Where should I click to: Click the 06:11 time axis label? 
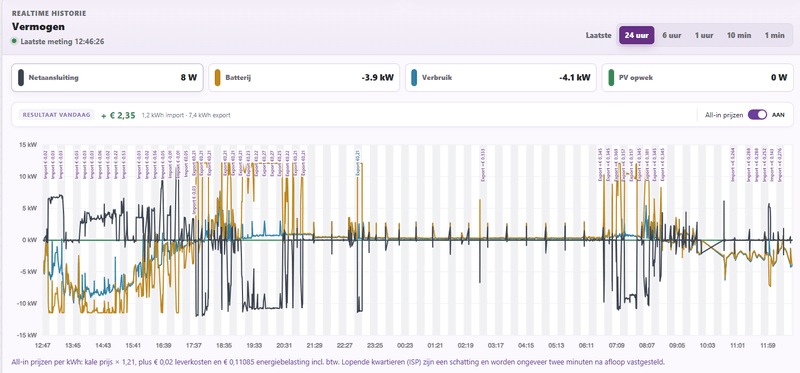coord(586,345)
